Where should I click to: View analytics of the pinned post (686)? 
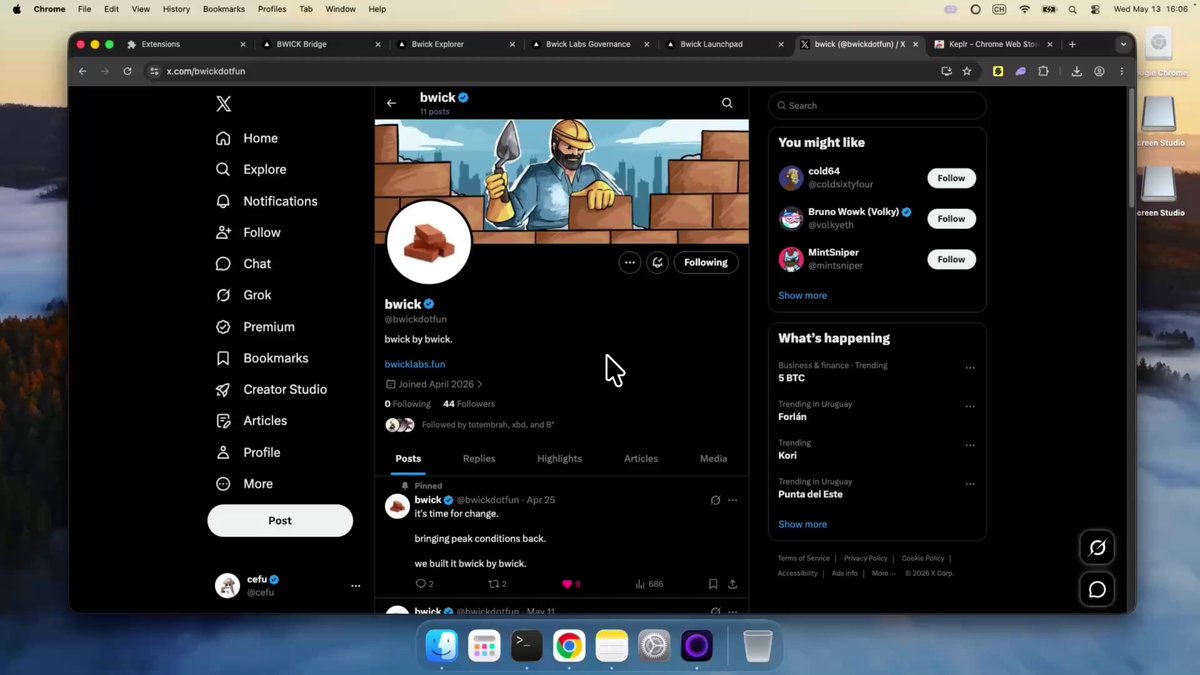coord(649,584)
